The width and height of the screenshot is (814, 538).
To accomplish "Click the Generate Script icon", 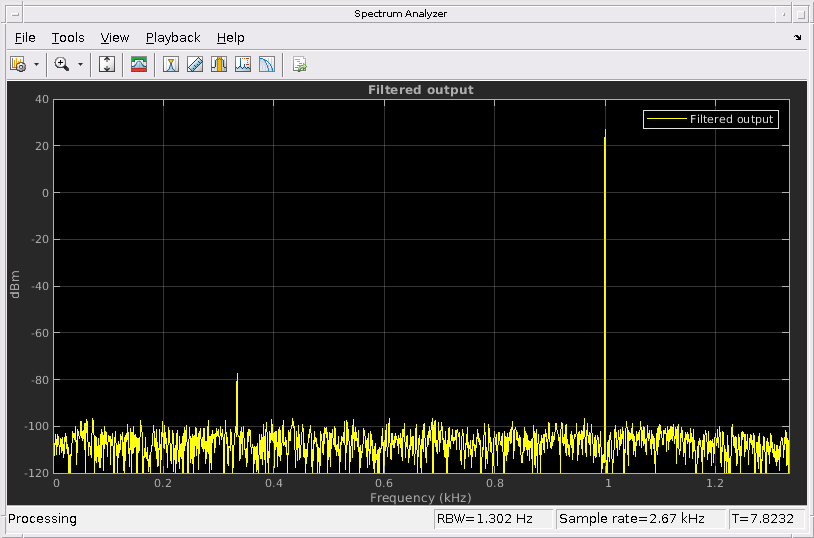I will [299, 64].
